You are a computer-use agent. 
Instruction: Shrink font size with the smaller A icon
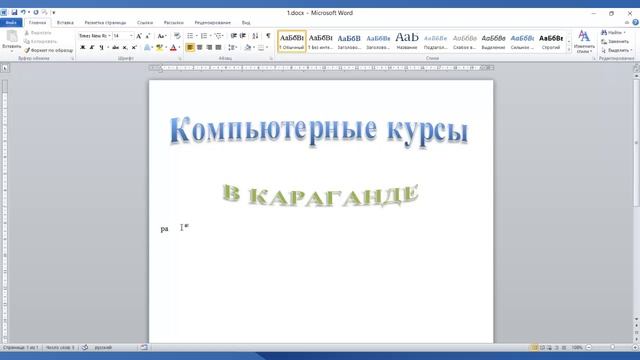click(148, 36)
